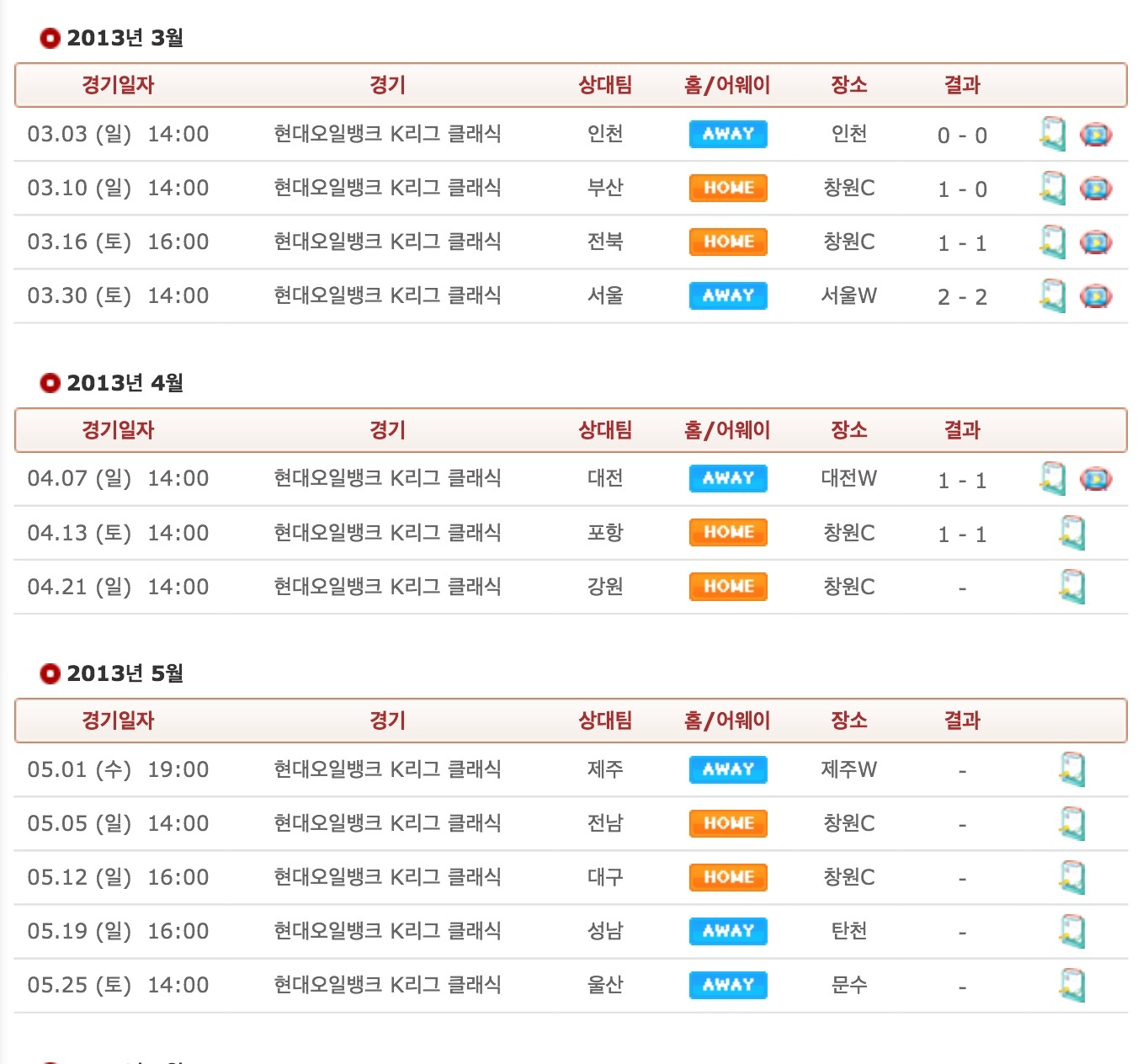Click '경기일자' header in March table

(118, 85)
